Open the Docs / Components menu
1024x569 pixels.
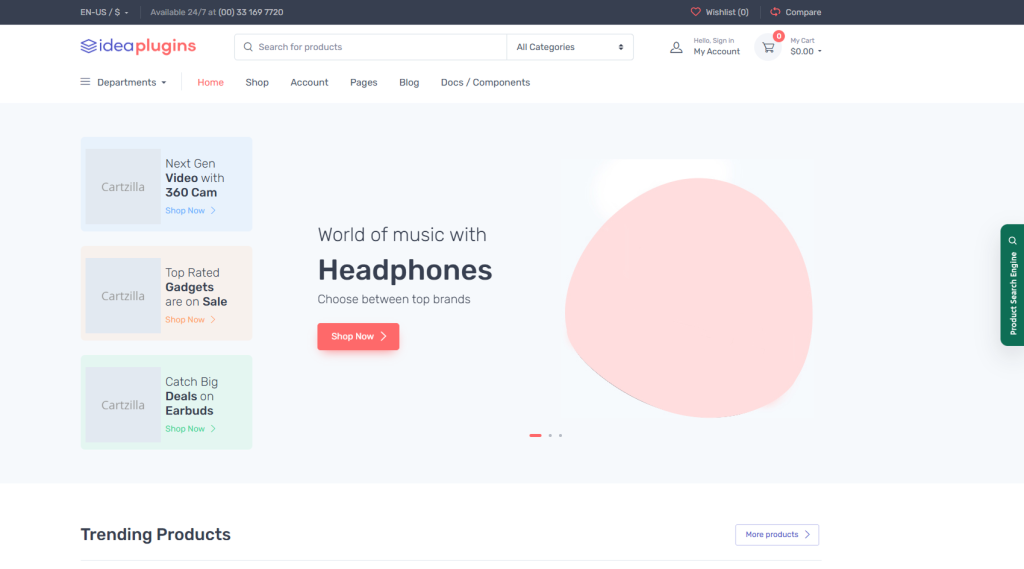[x=485, y=82]
